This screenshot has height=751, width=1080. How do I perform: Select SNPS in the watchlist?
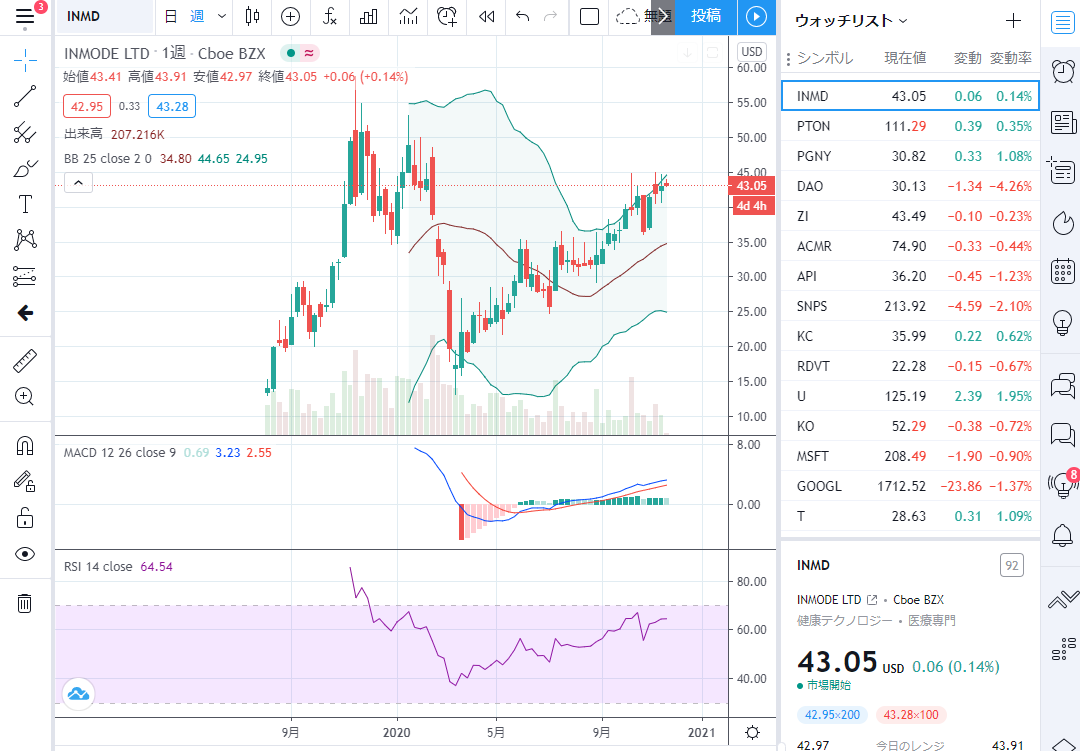pyautogui.click(x=910, y=306)
